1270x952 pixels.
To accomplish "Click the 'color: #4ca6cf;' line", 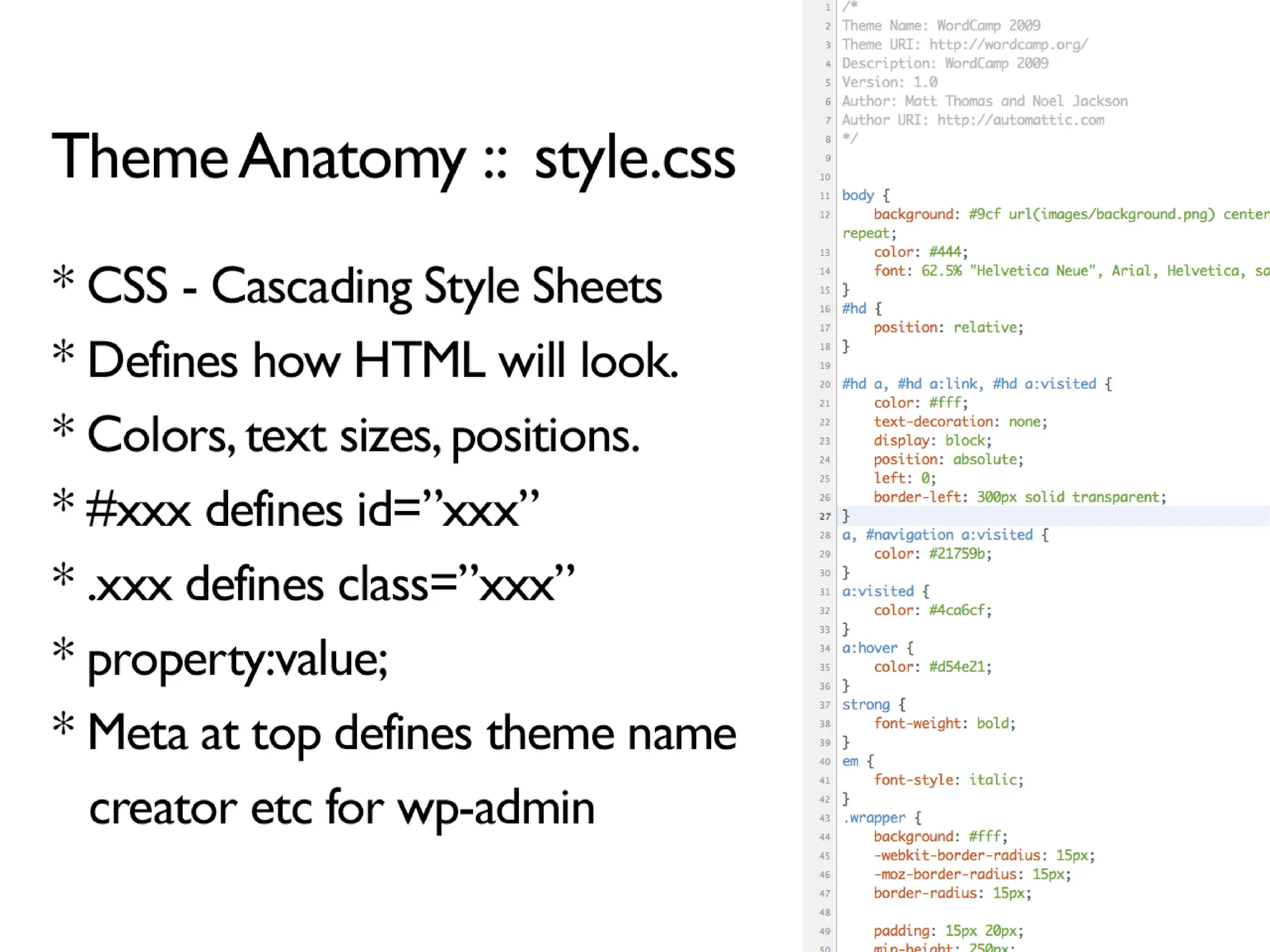I will pyautogui.click(x=933, y=610).
